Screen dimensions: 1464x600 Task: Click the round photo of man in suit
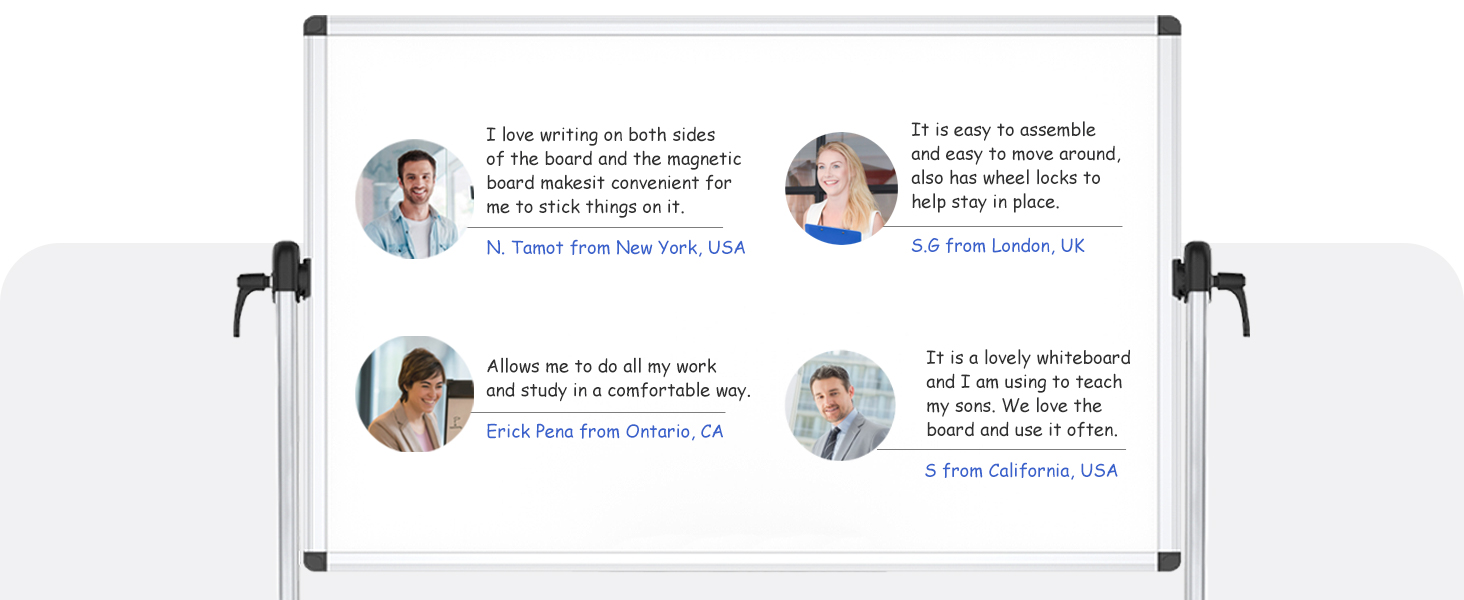[x=840, y=405]
